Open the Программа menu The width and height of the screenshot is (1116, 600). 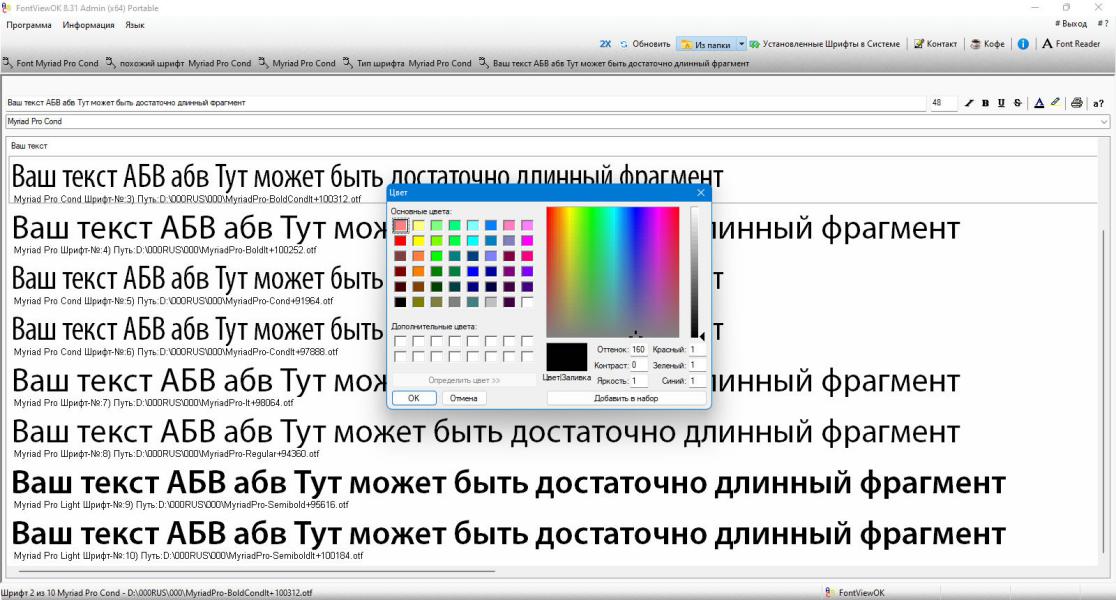pos(29,25)
